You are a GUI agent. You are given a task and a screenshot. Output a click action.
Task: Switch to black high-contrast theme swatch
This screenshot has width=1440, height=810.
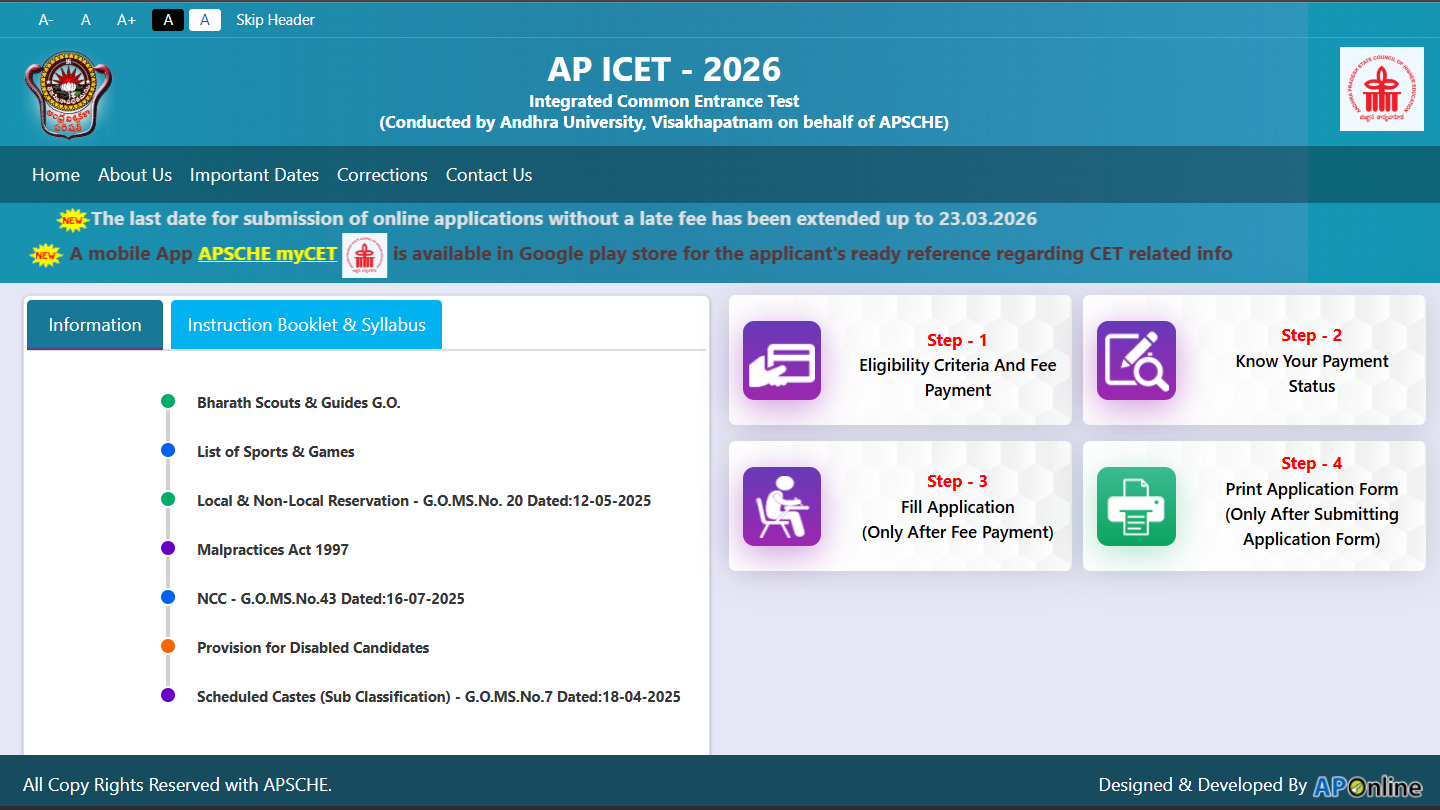pos(168,20)
